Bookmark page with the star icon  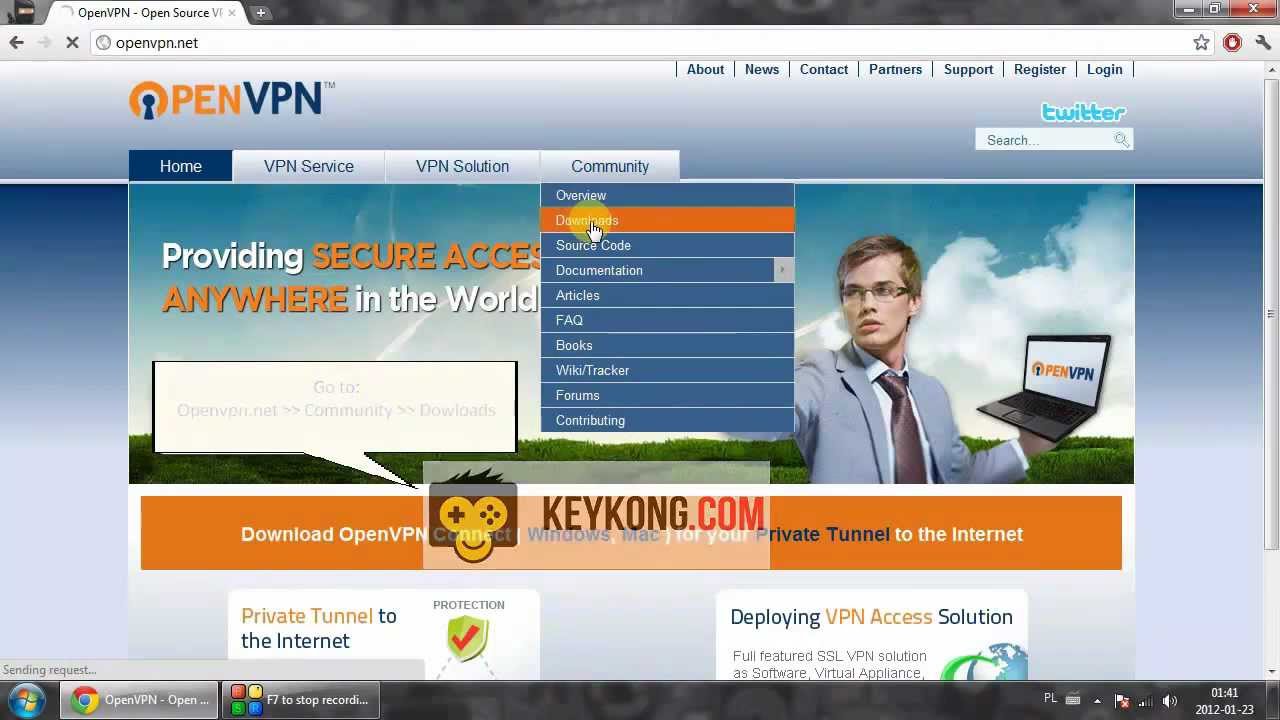tap(1201, 42)
